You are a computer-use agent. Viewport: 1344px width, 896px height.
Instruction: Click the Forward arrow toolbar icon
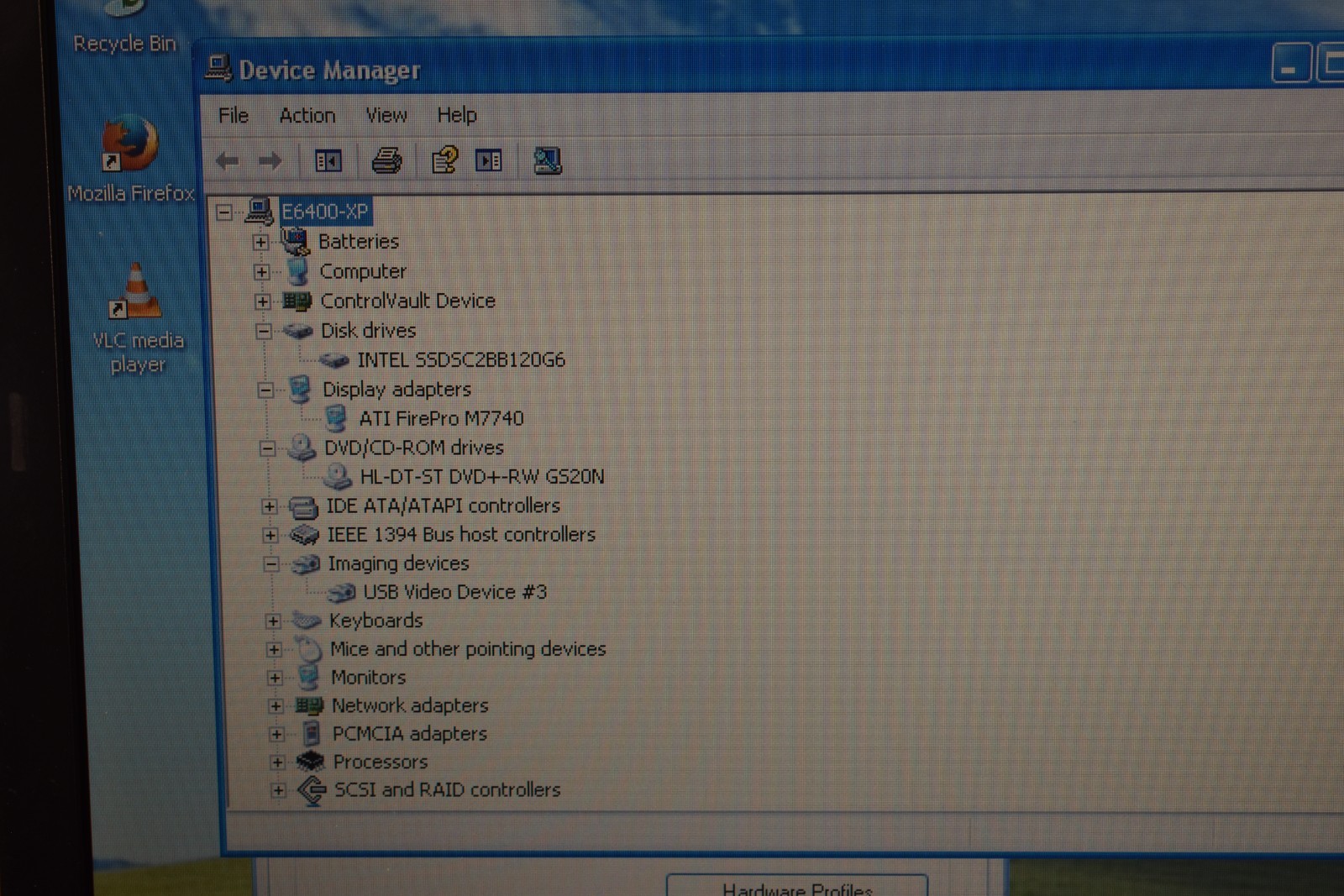click(270, 160)
